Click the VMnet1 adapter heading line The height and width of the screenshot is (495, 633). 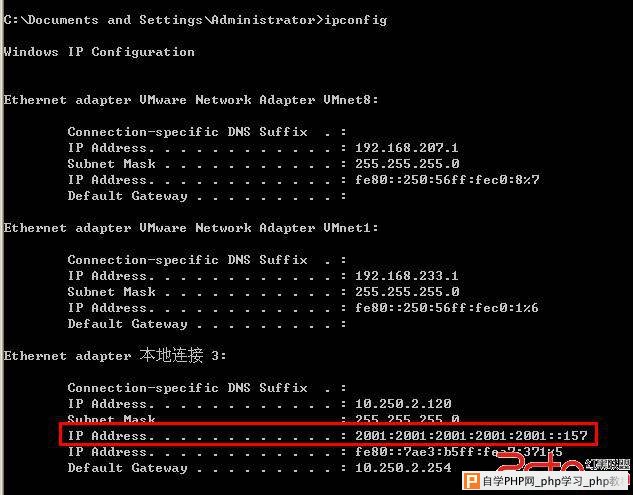(191, 228)
